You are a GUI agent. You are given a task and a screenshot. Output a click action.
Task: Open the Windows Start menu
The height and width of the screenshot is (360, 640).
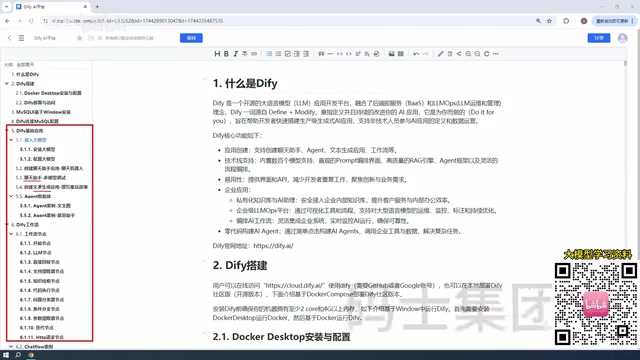click(6, 355)
